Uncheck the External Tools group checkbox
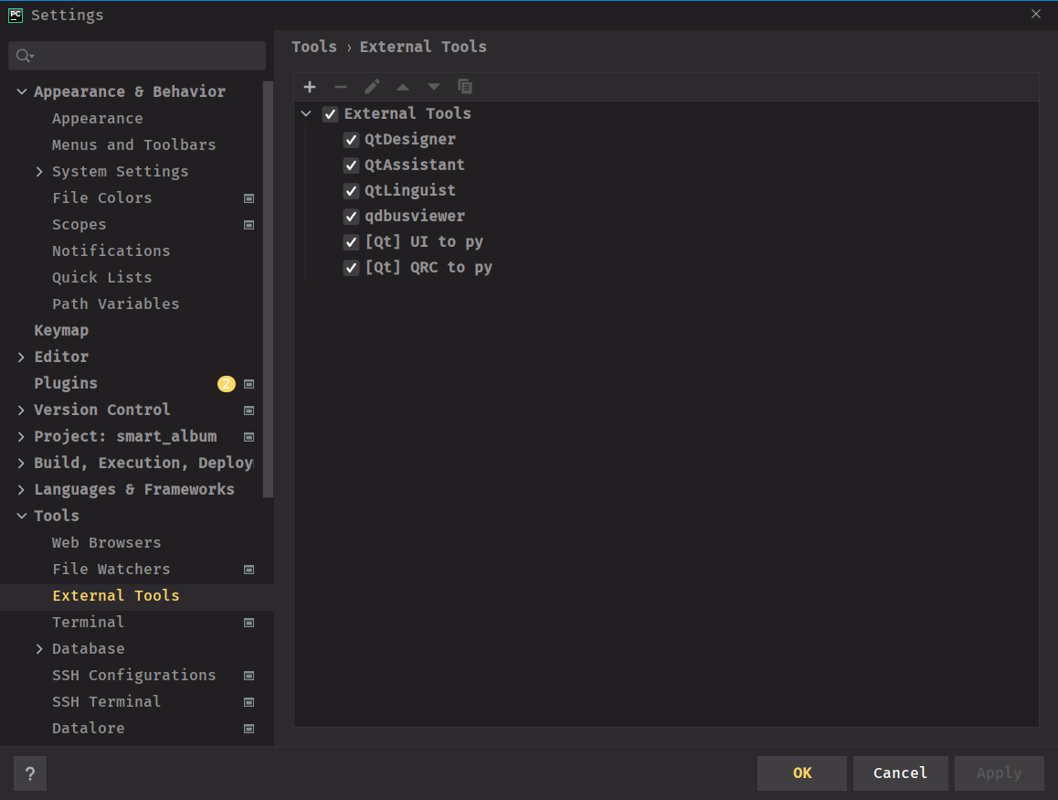1058x800 pixels. (x=330, y=114)
